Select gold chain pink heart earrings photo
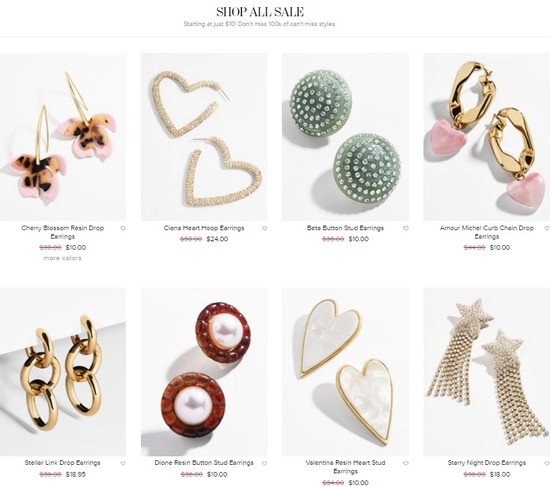The image size is (550, 487). point(487,137)
